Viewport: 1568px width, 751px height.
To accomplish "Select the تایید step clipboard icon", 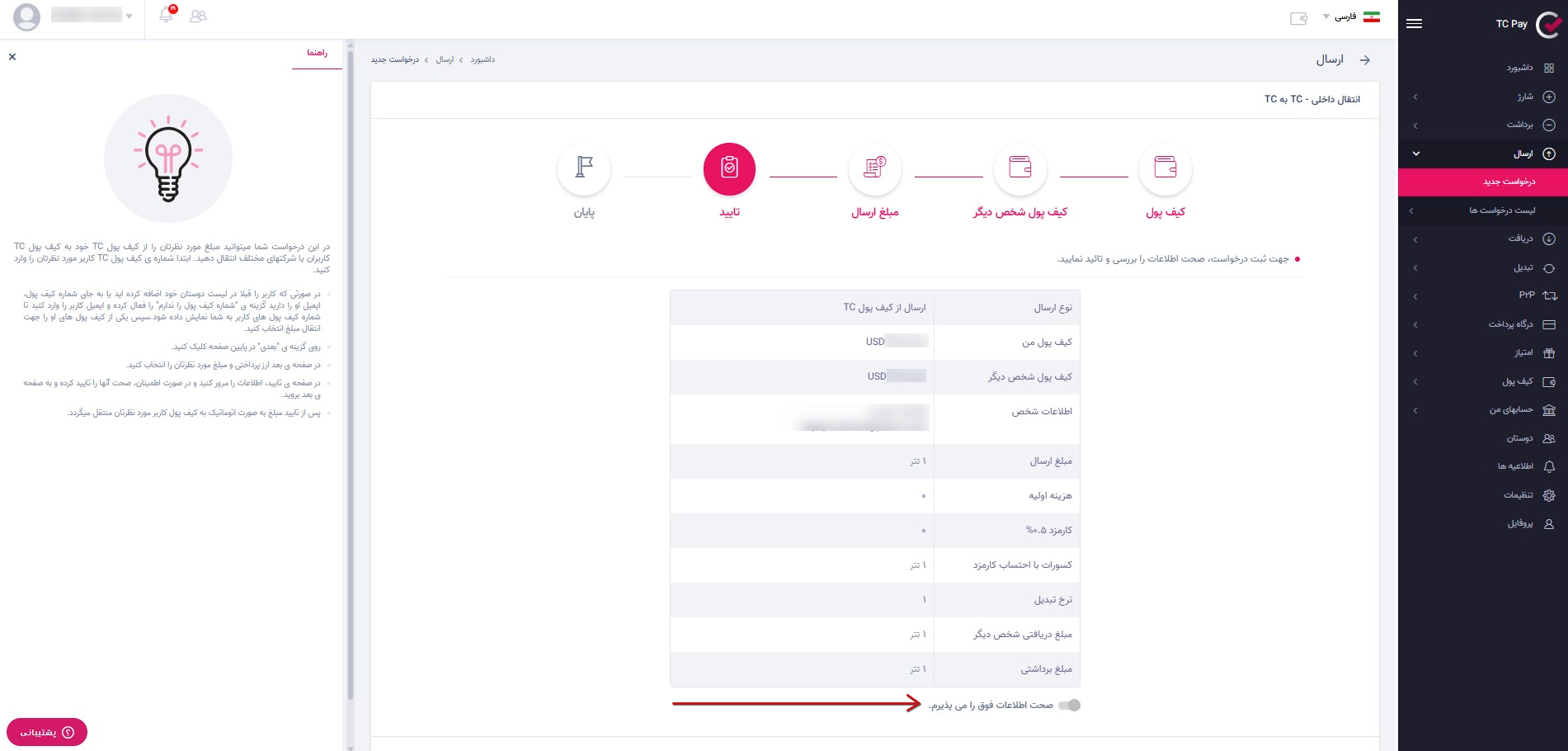I will tap(729, 168).
